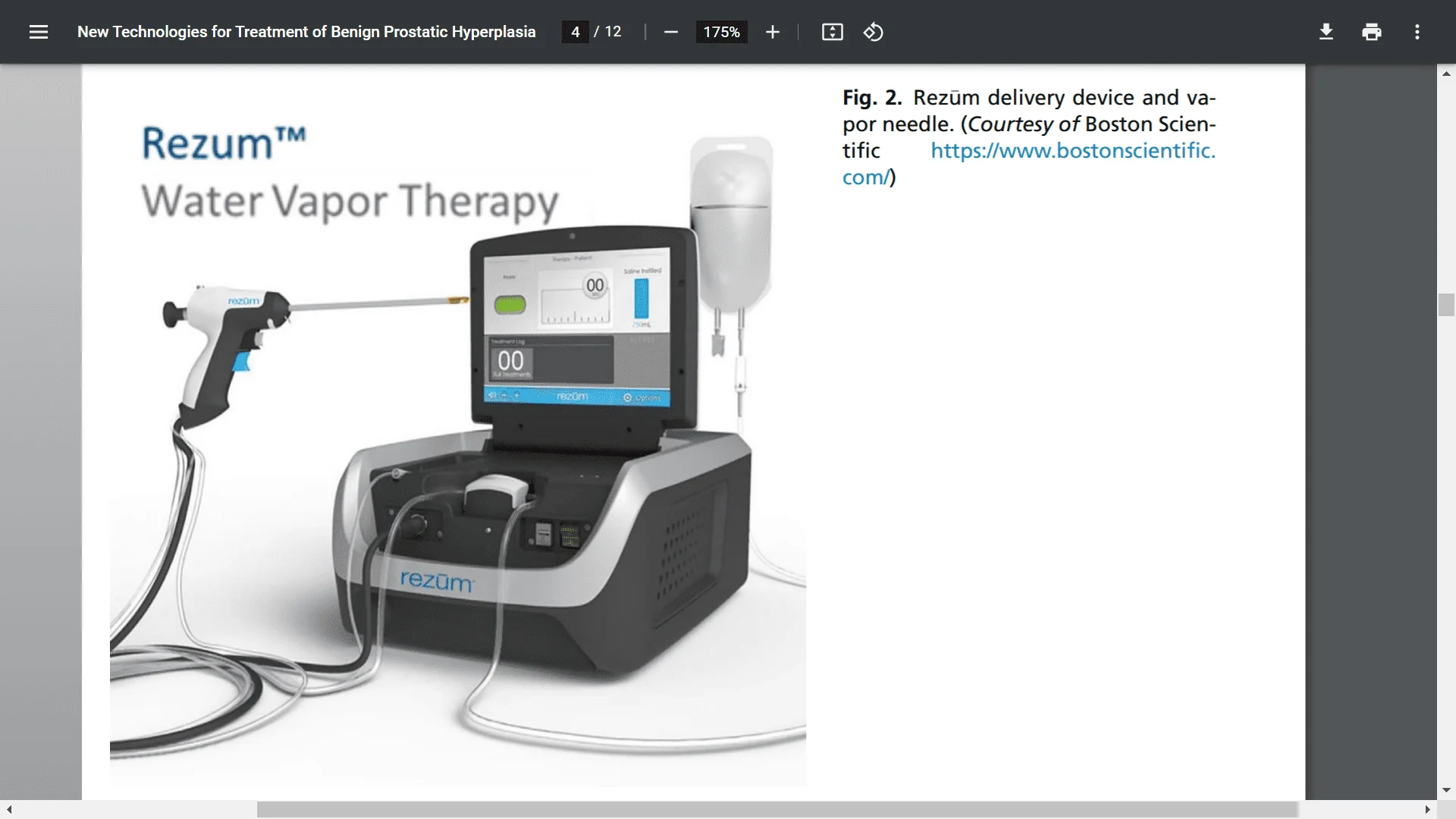Click the Rezum device figure image

point(458,440)
